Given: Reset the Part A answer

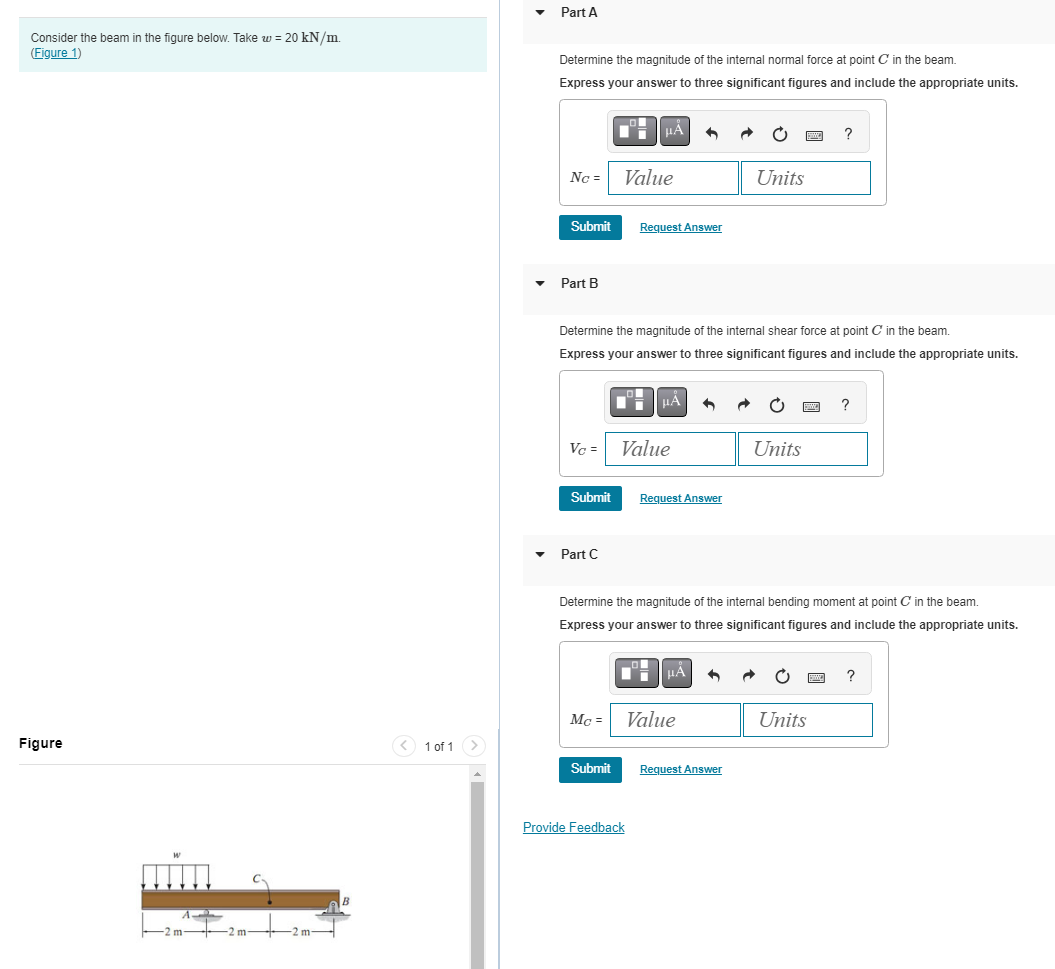Looking at the screenshot, I should tap(780, 134).
